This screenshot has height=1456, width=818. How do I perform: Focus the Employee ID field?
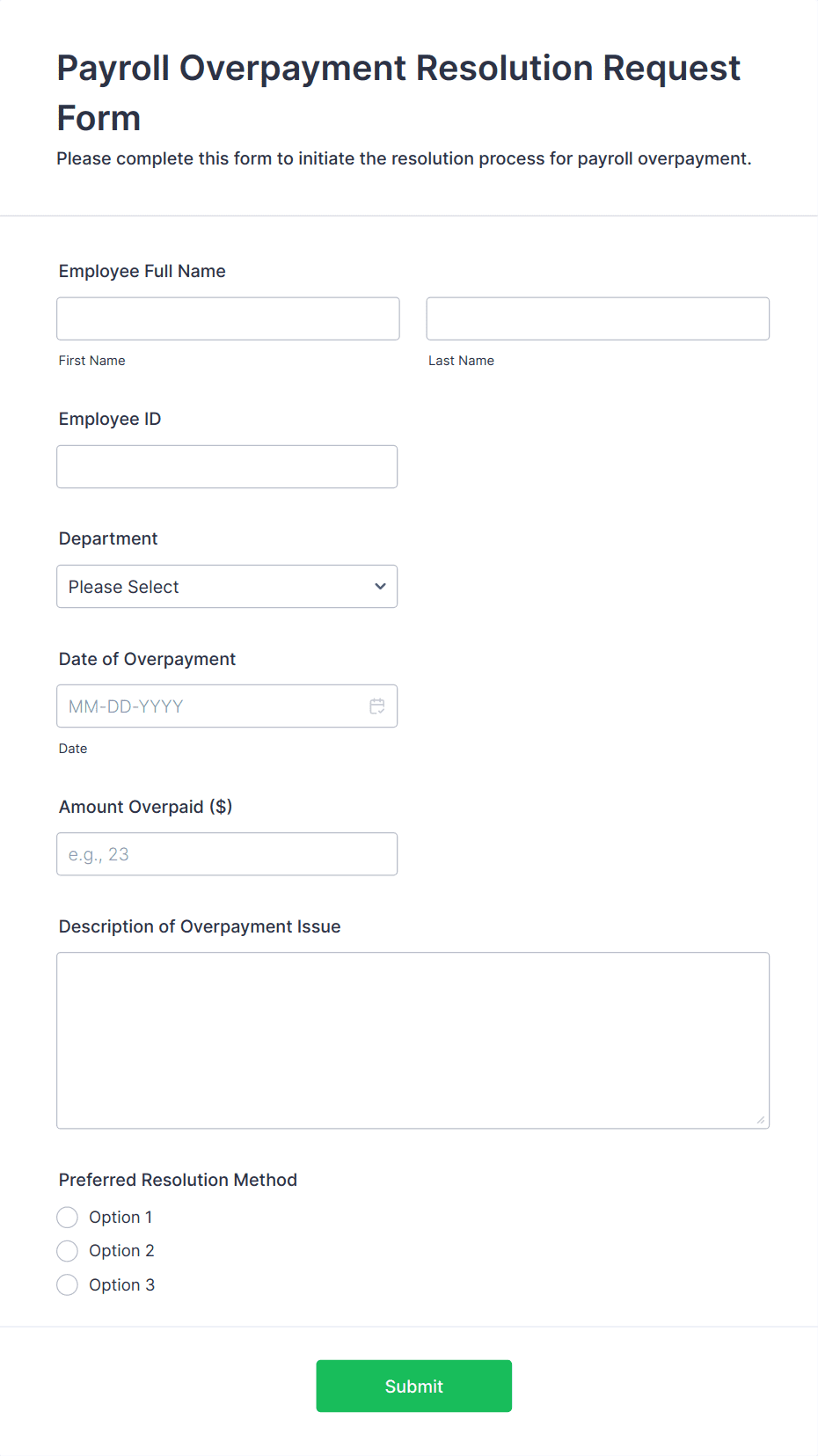pyautogui.click(x=227, y=466)
